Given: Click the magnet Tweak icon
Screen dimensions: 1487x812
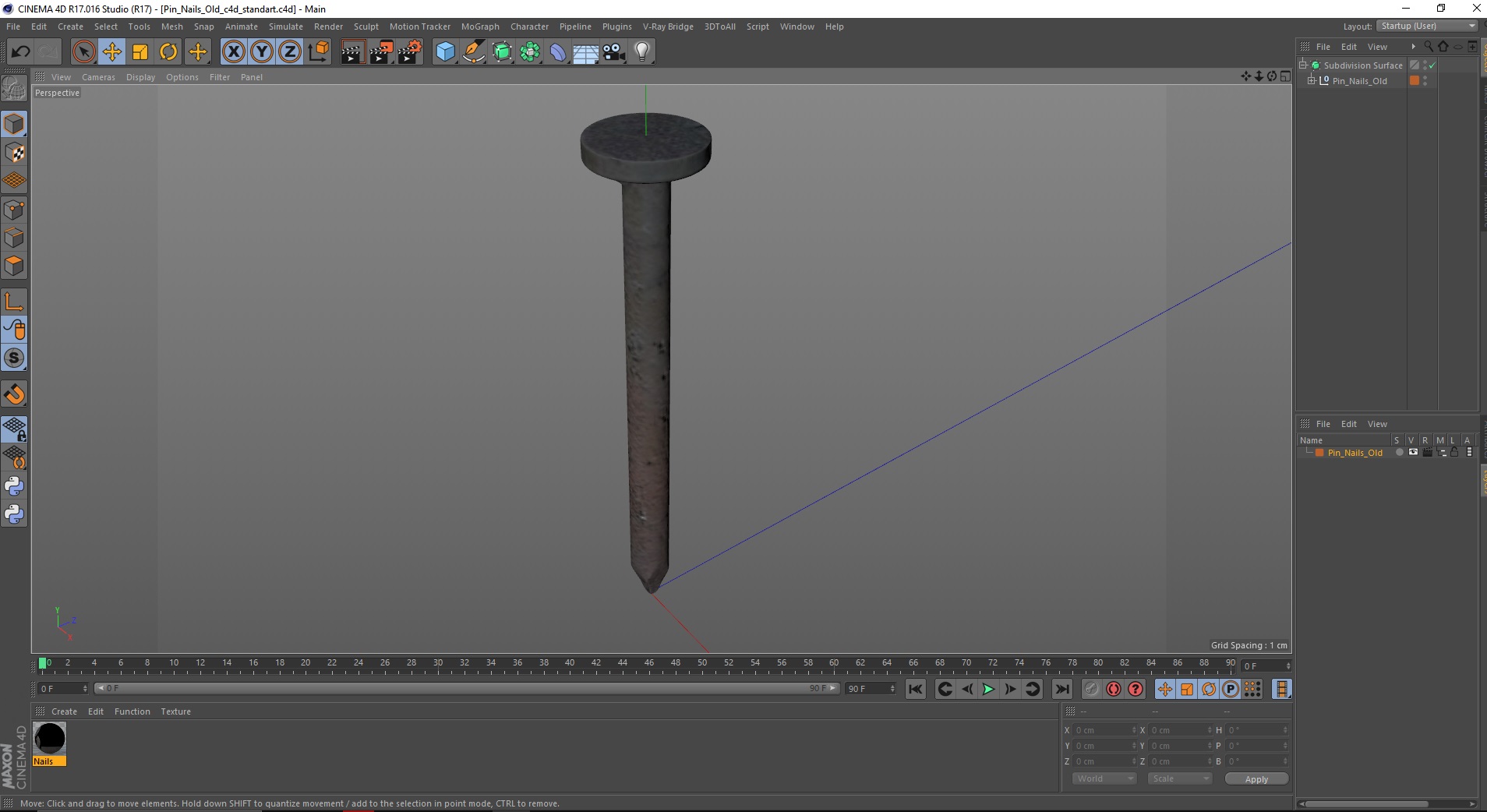Looking at the screenshot, I should [14, 394].
